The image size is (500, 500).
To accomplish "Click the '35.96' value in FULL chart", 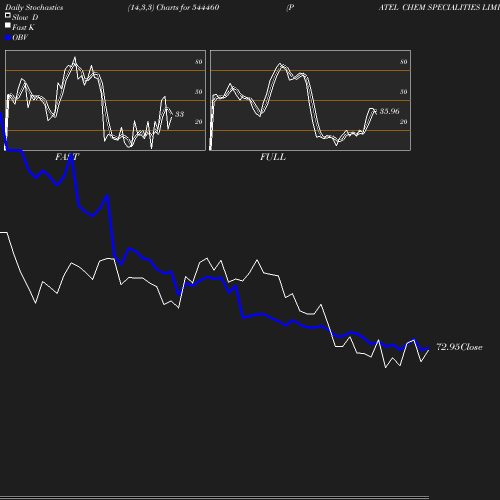I will point(389,111).
